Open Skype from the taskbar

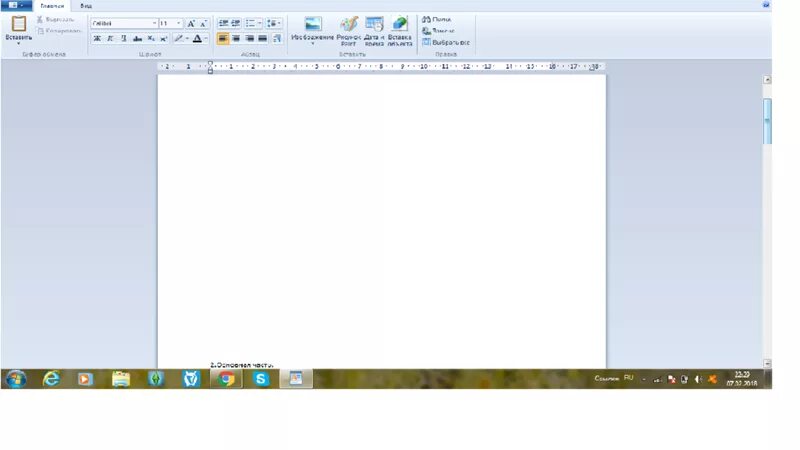coord(261,379)
